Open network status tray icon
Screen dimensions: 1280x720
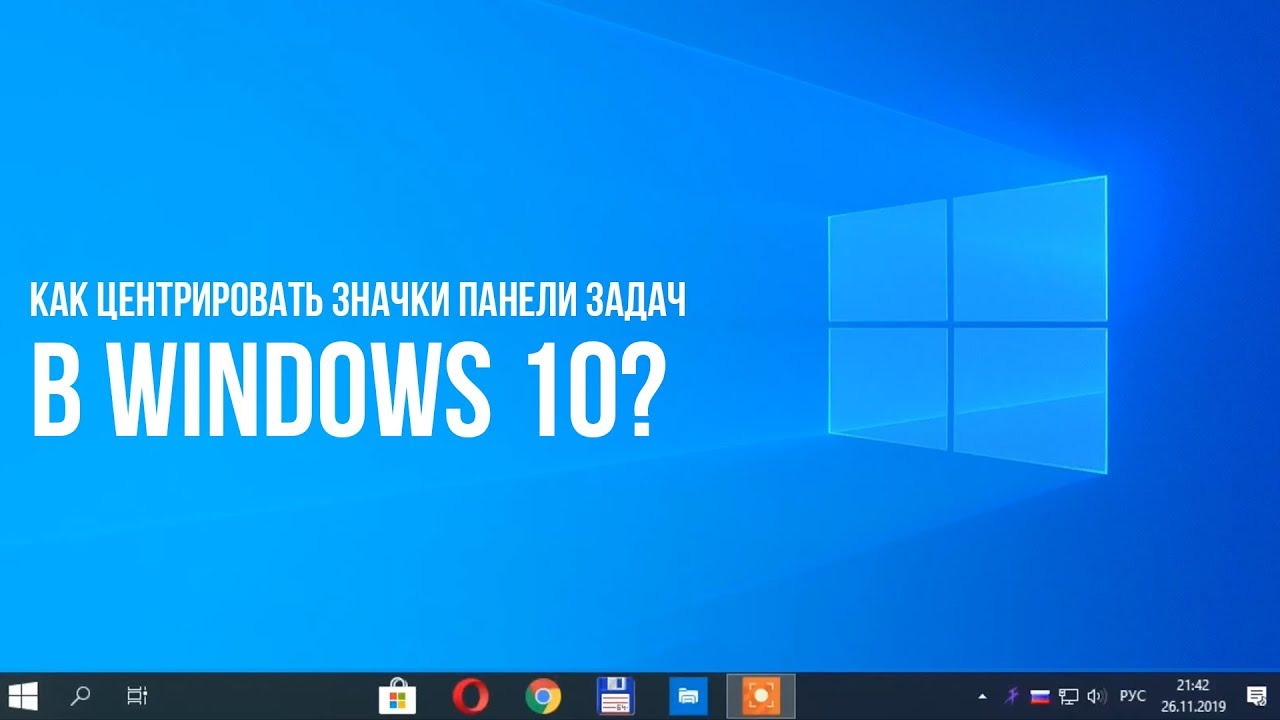(x=1069, y=696)
